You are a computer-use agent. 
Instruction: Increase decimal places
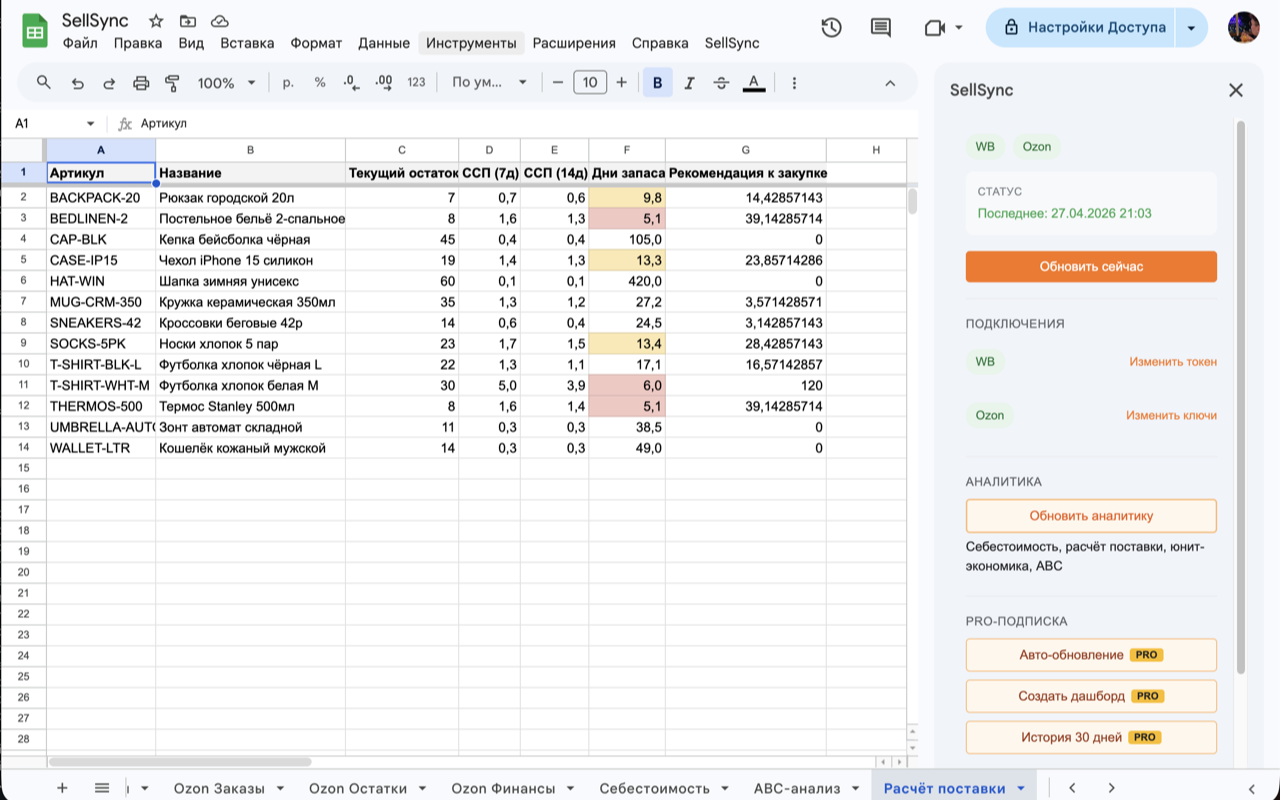tap(383, 83)
